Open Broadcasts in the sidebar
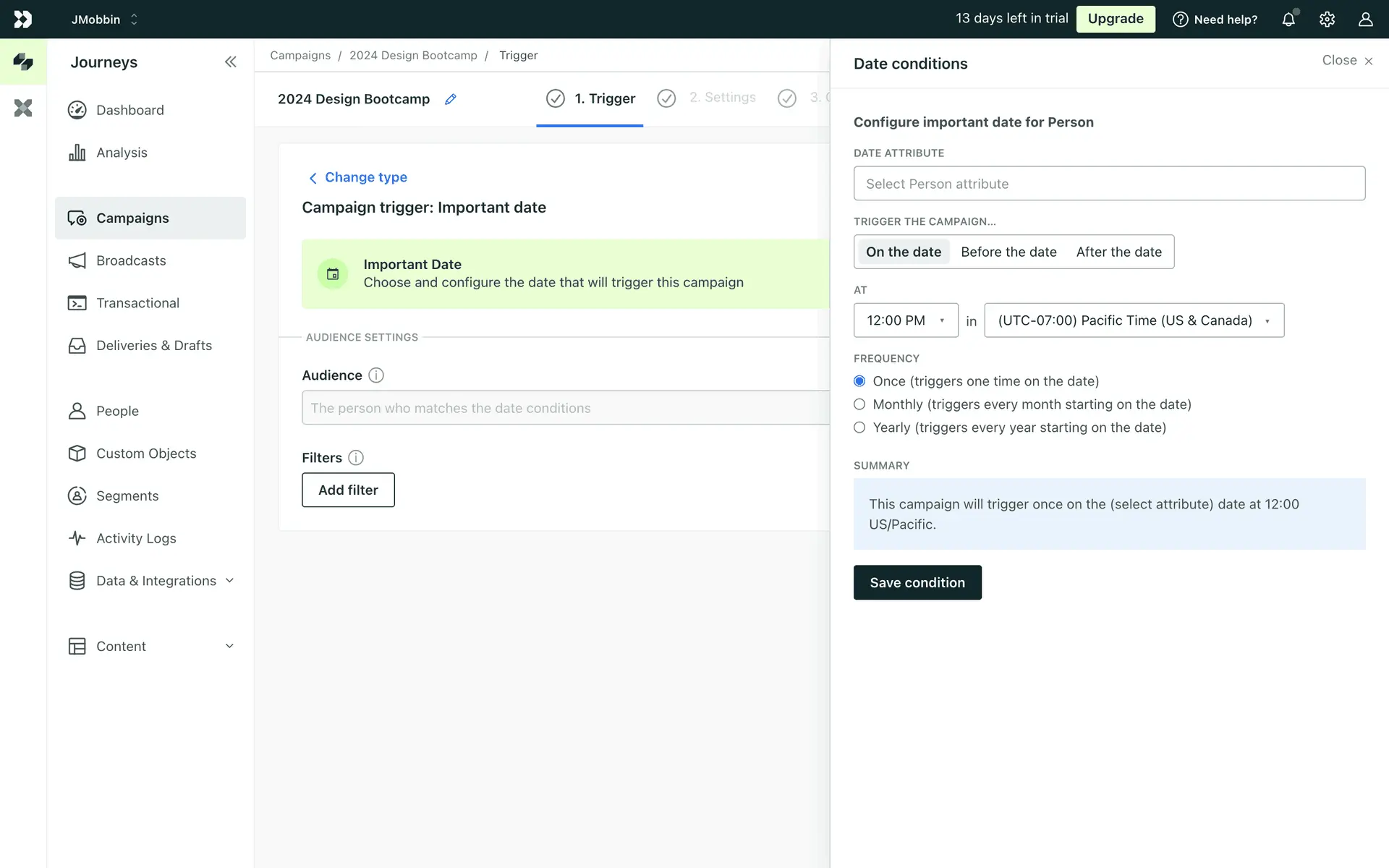Screen dimensions: 1389x868 point(131,260)
